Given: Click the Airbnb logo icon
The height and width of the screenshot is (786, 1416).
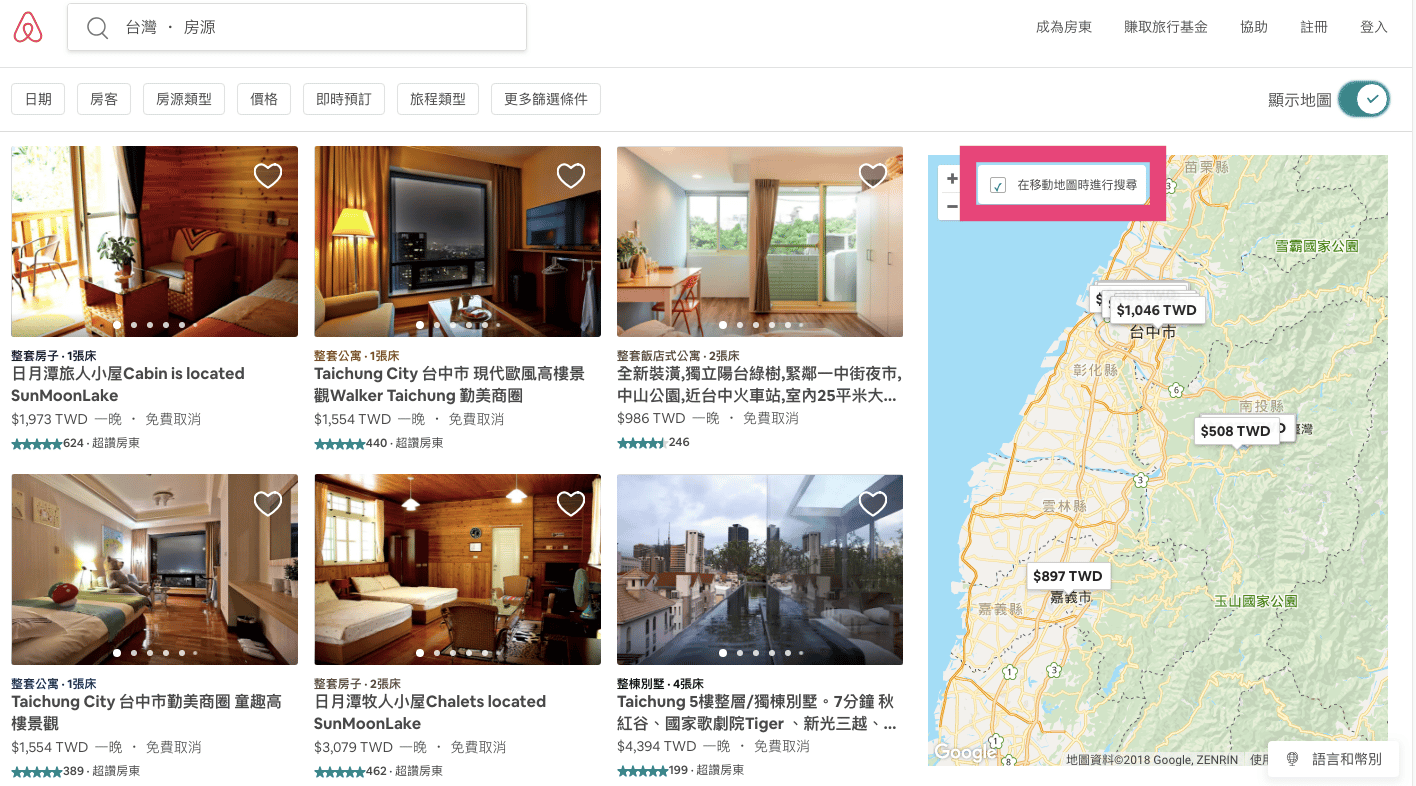Looking at the screenshot, I should point(28,28).
